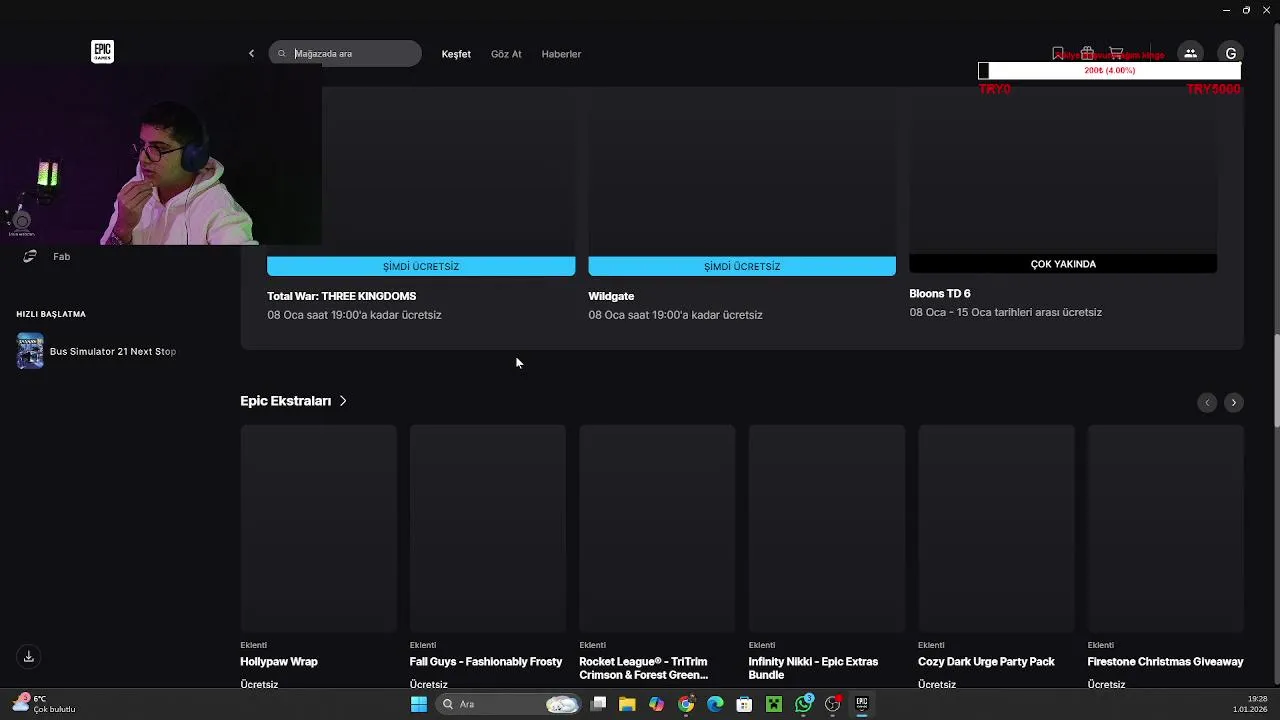1280x720 pixels.
Task: Click the Hollypaw Wrap title text
Action: click(x=281, y=662)
